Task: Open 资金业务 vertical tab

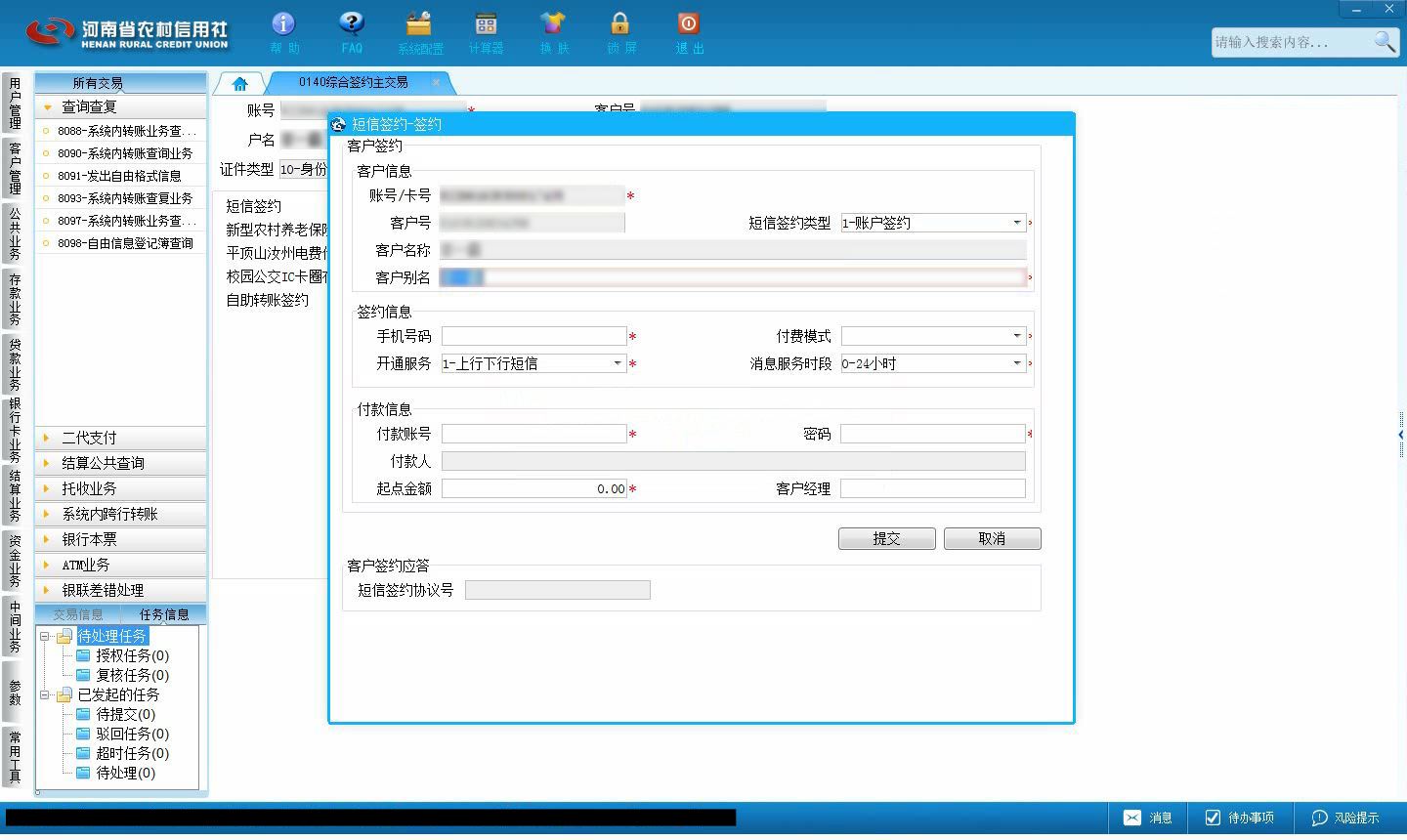Action: (x=15, y=561)
